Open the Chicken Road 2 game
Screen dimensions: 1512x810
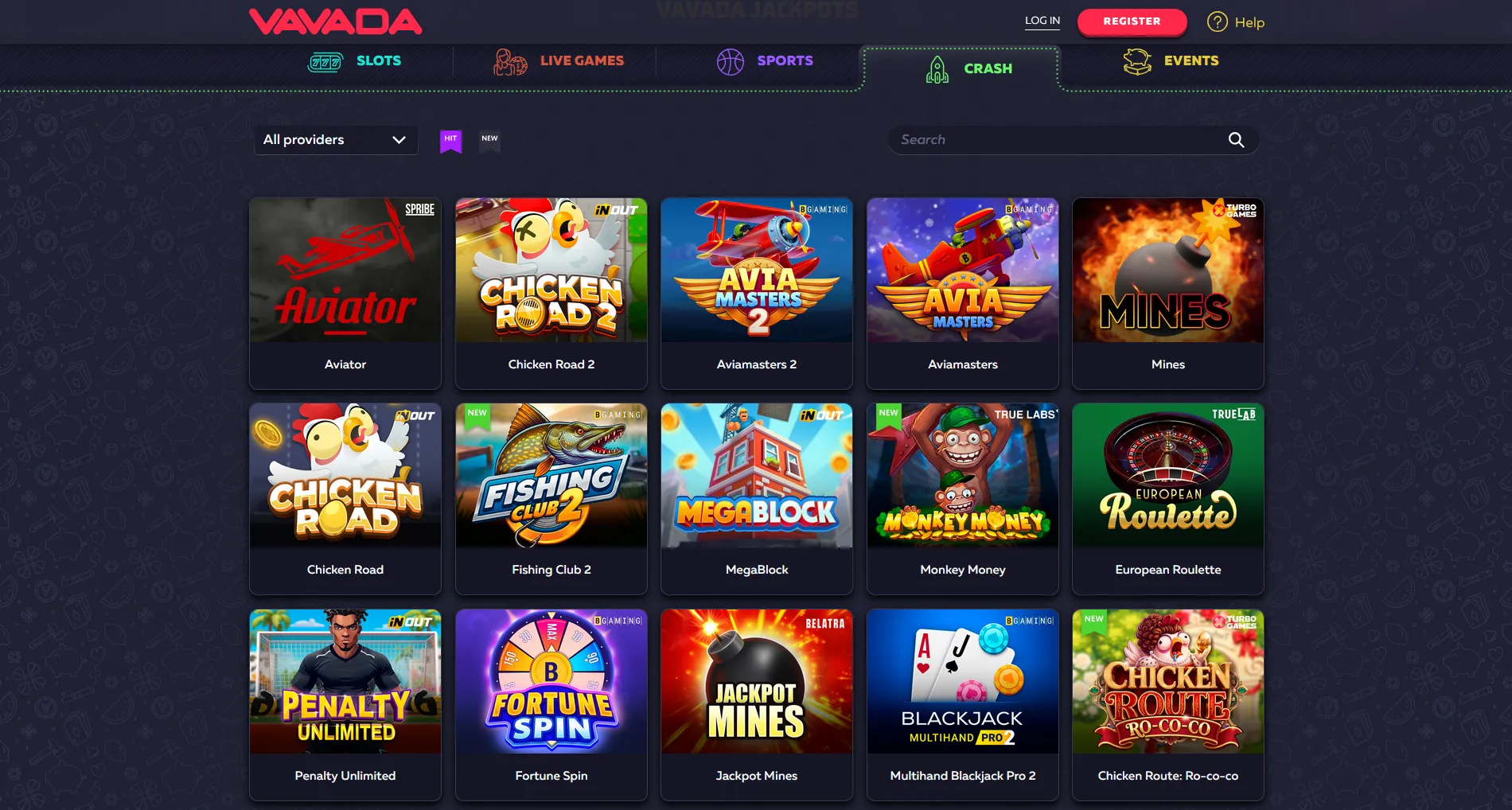pyautogui.click(x=551, y=294)
